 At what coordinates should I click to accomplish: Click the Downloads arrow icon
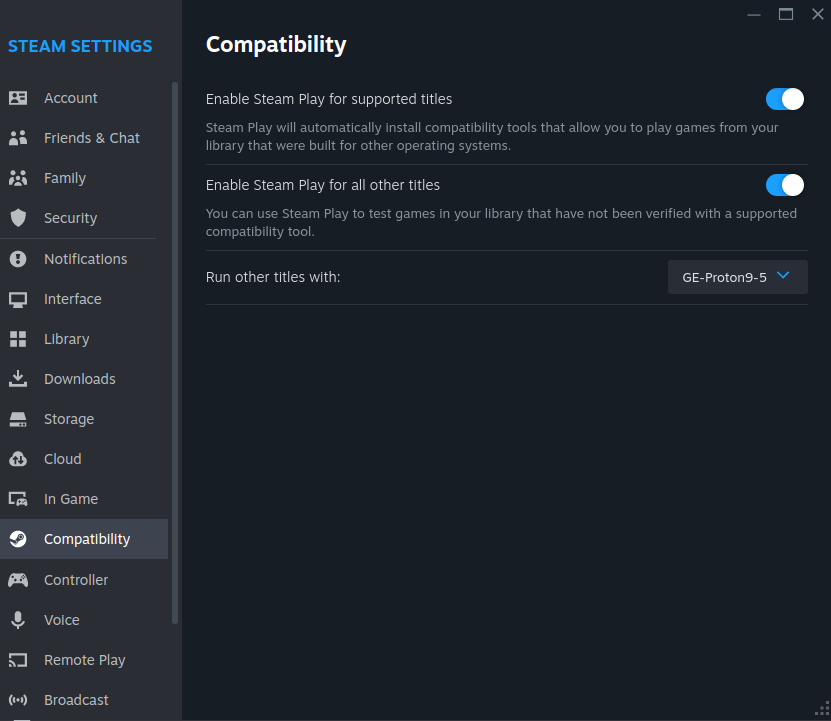pos(18,379)
